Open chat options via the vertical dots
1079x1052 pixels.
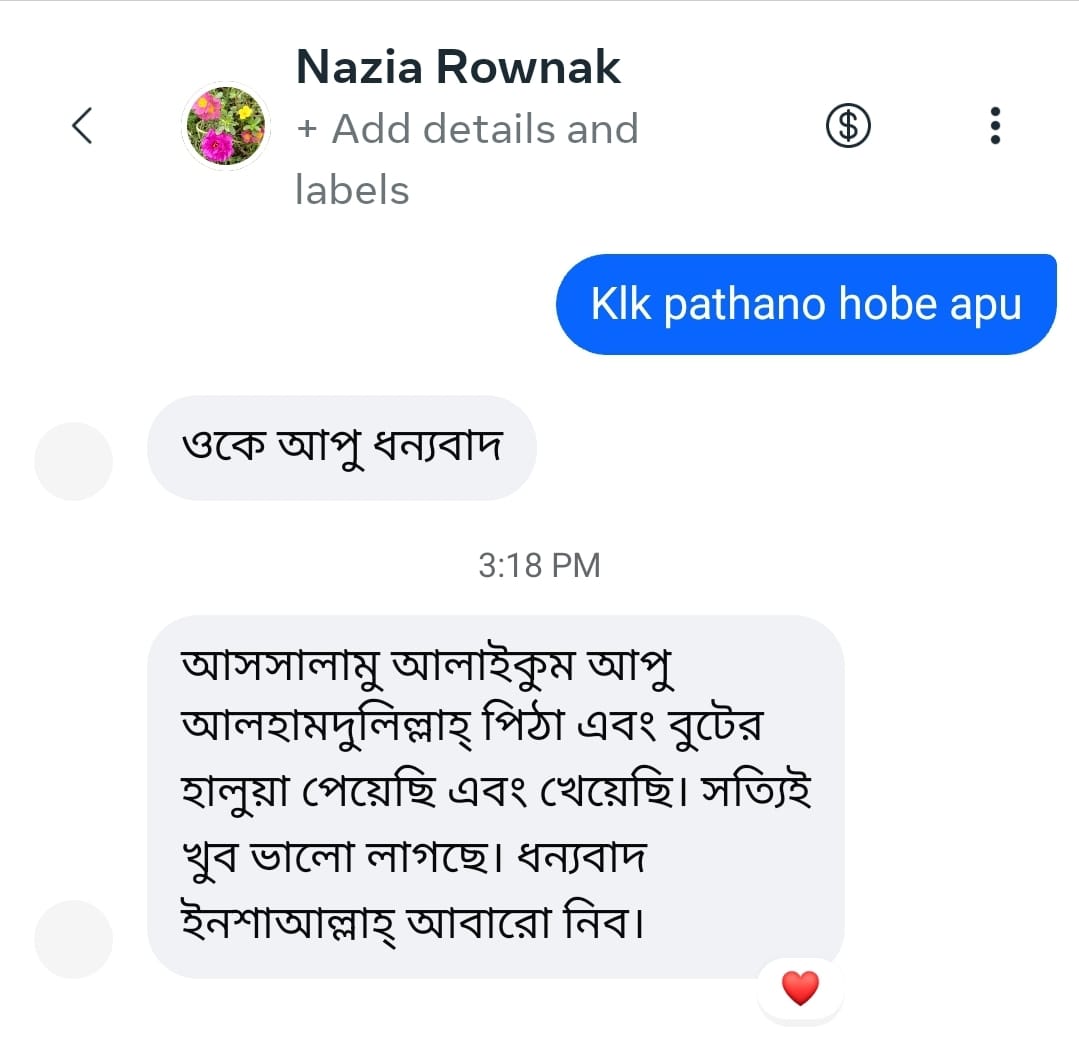coord(995,125)
